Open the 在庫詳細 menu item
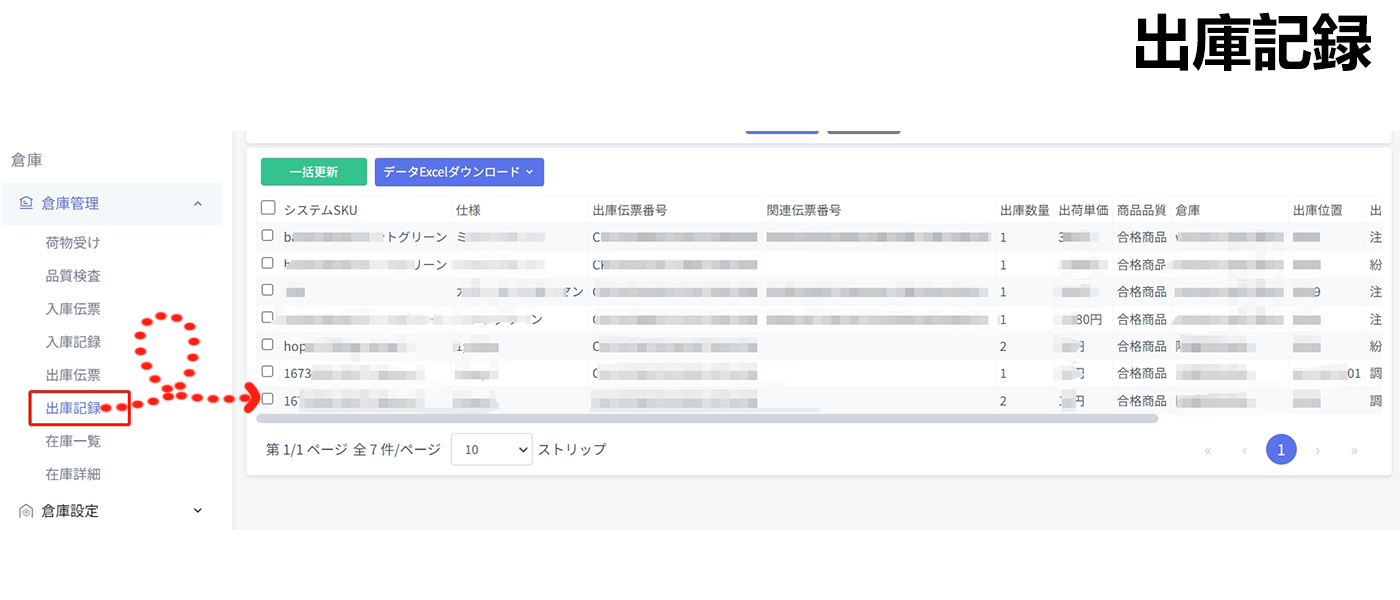1400x600 pixels. click(73, 474)
